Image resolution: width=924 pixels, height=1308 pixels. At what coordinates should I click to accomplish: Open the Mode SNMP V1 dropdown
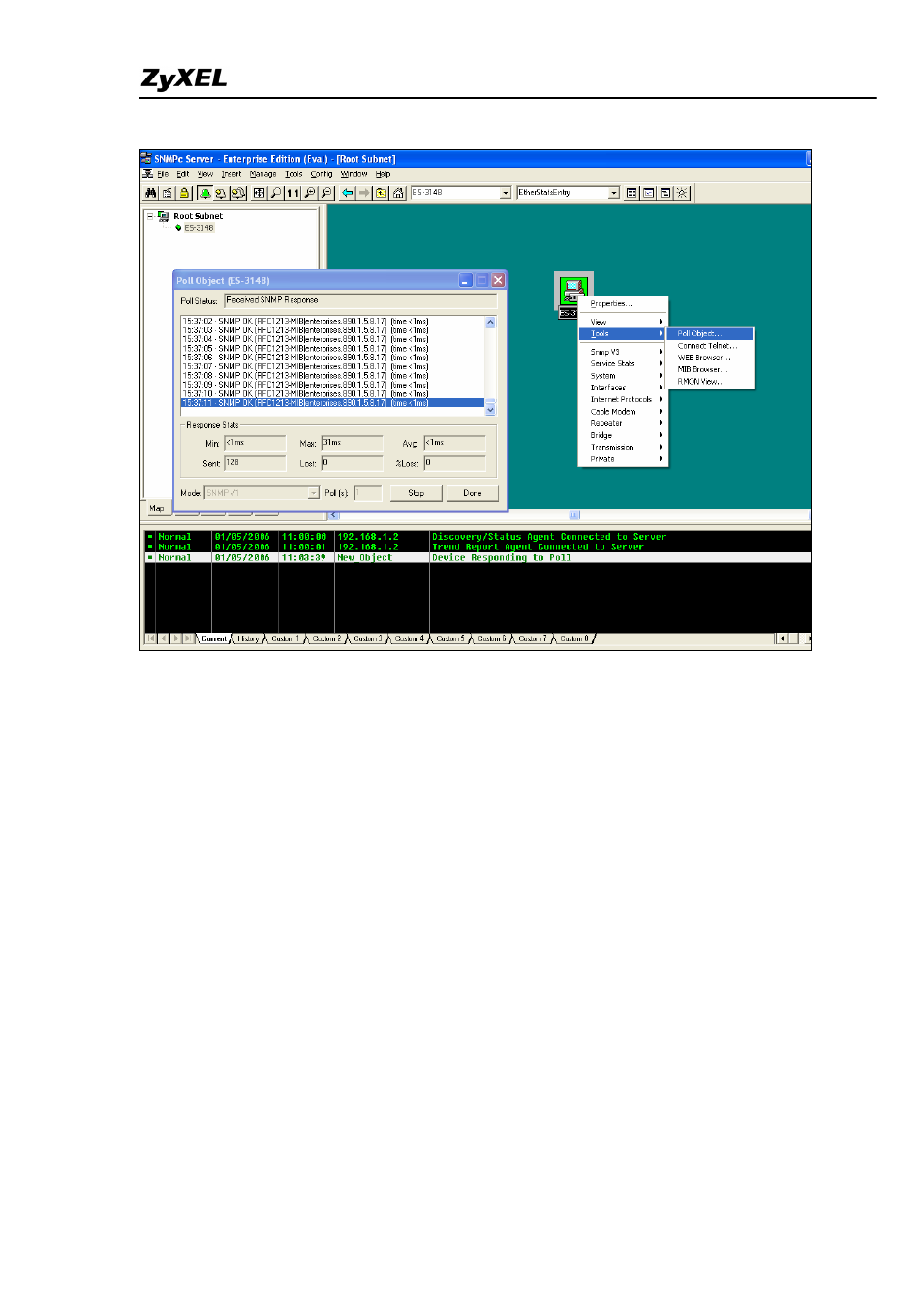[313, 493]
